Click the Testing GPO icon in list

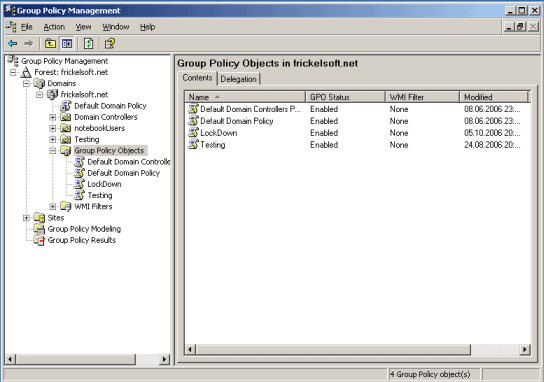coord(193,144)
